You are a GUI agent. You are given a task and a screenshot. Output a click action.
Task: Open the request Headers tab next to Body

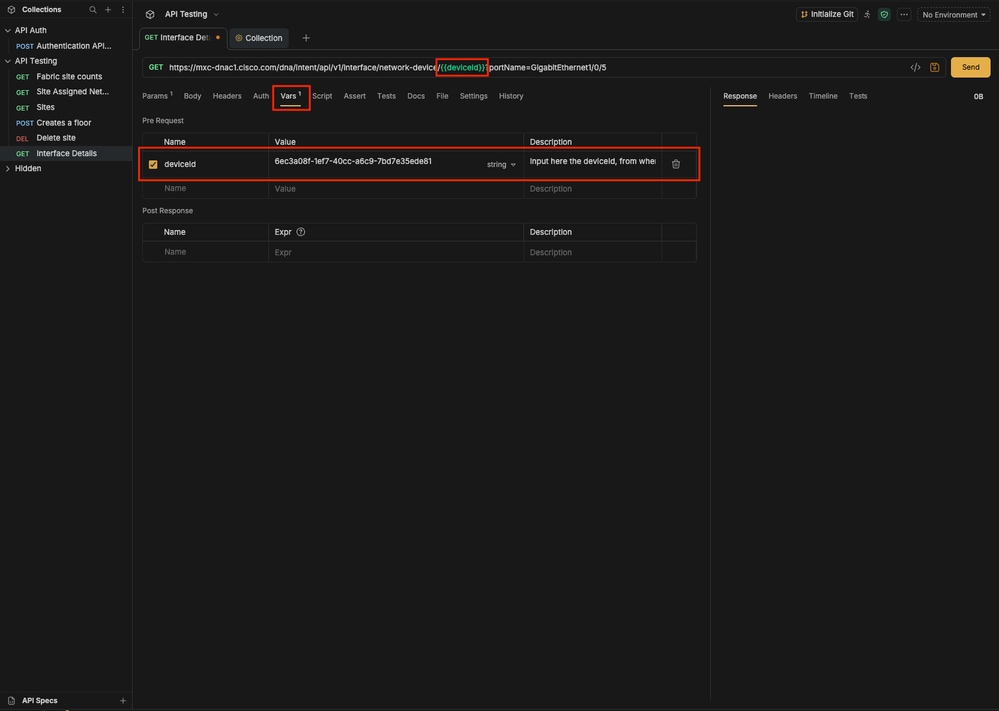pos(227,96)
